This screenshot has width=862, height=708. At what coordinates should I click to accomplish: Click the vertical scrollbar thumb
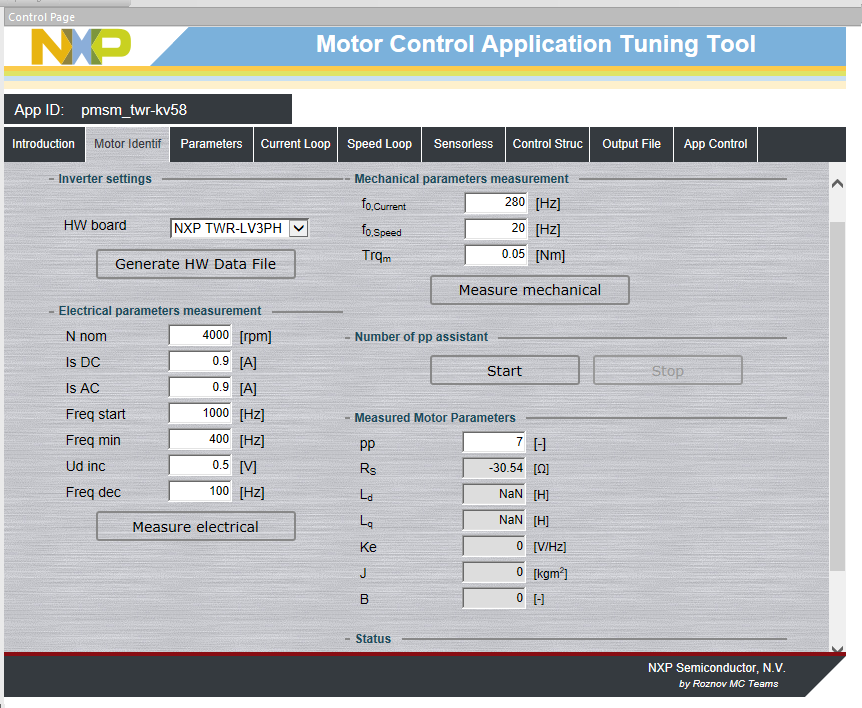coord(837,396)
